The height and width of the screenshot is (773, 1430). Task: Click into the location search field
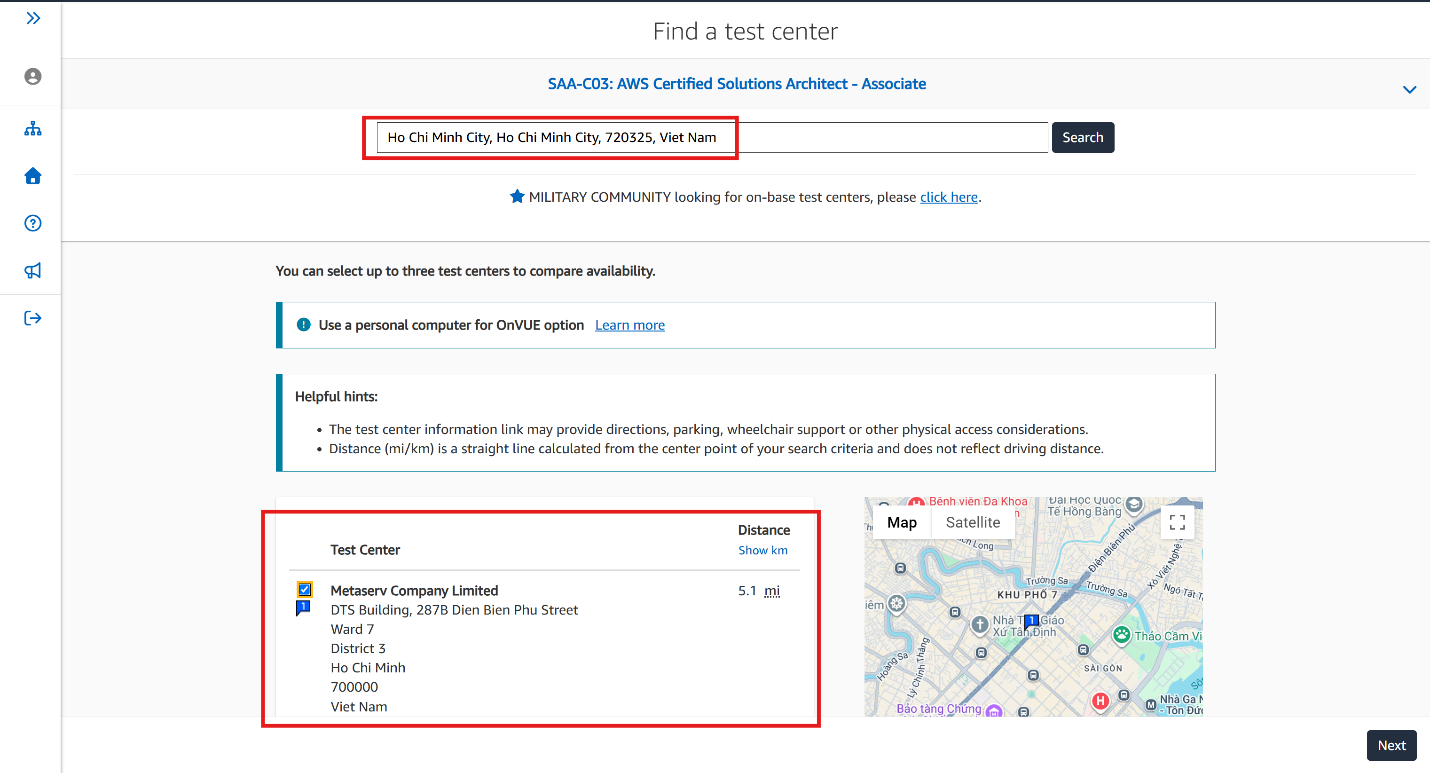[712, 138]
